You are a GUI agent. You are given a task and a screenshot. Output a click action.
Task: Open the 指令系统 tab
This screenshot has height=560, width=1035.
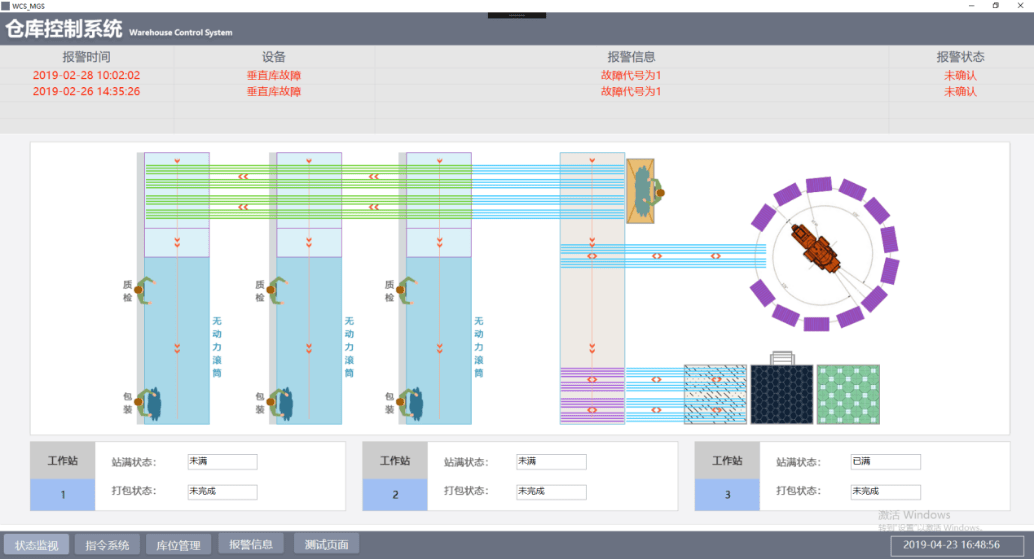[x=107, y=545]
